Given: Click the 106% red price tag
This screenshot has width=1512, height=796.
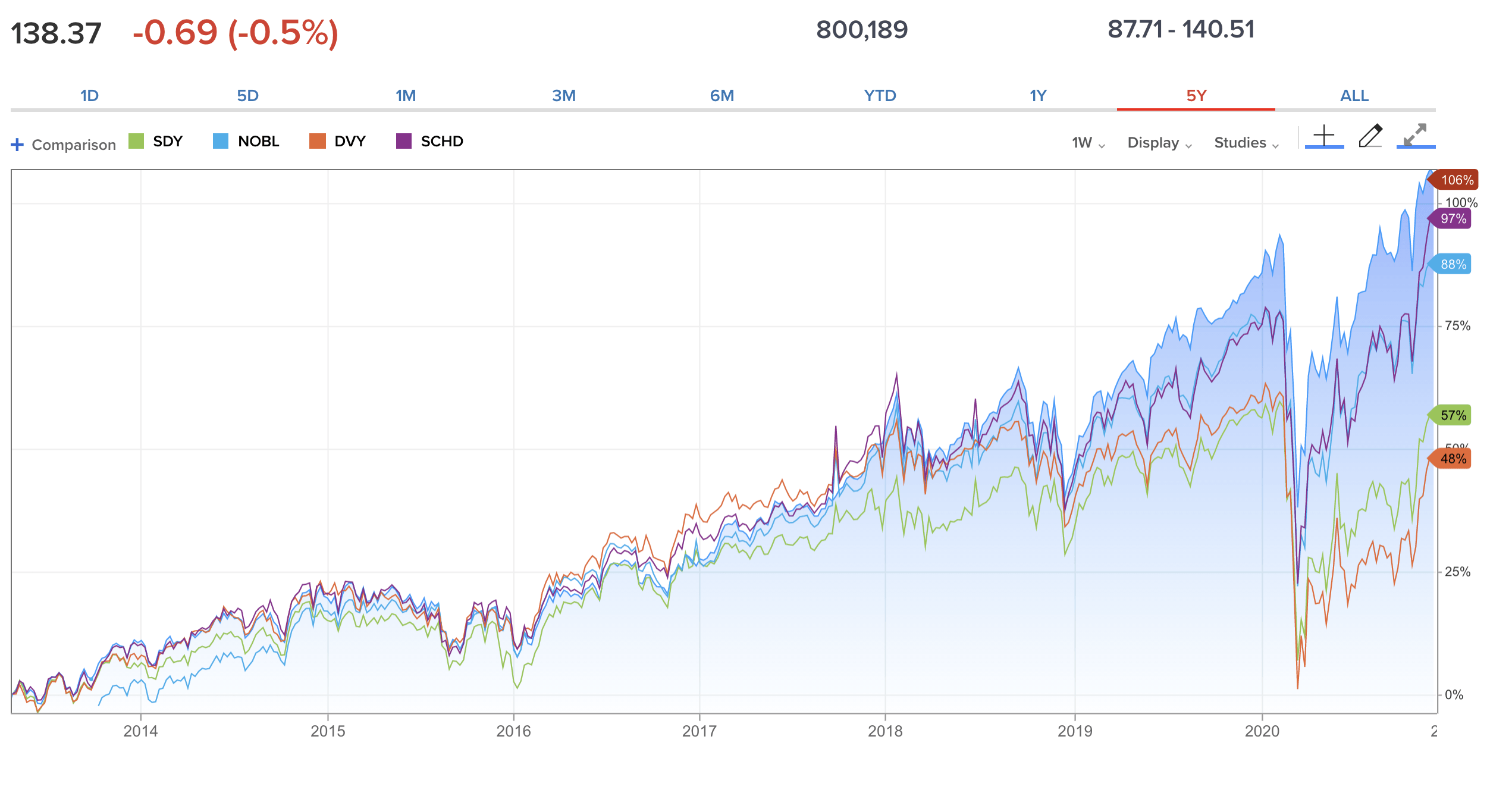Looking at the screenshot, I should click(1453, 180).
